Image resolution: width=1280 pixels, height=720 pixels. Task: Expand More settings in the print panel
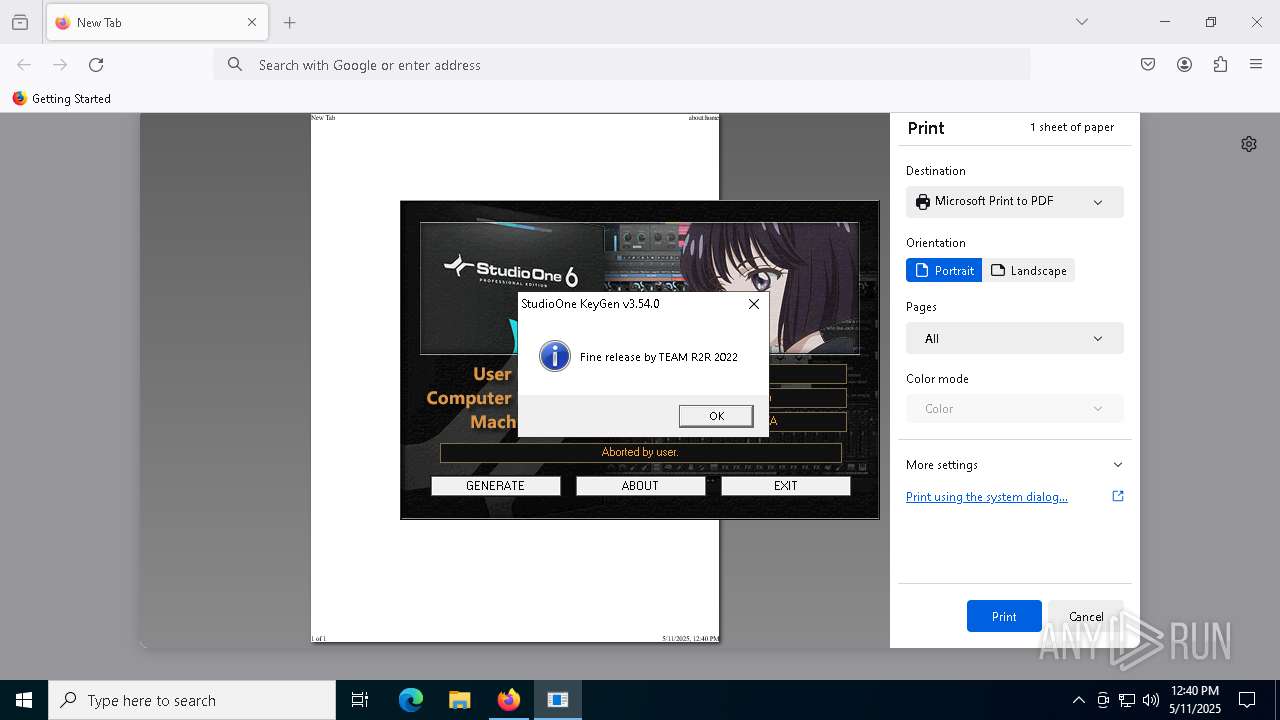tap(1014, 465)
